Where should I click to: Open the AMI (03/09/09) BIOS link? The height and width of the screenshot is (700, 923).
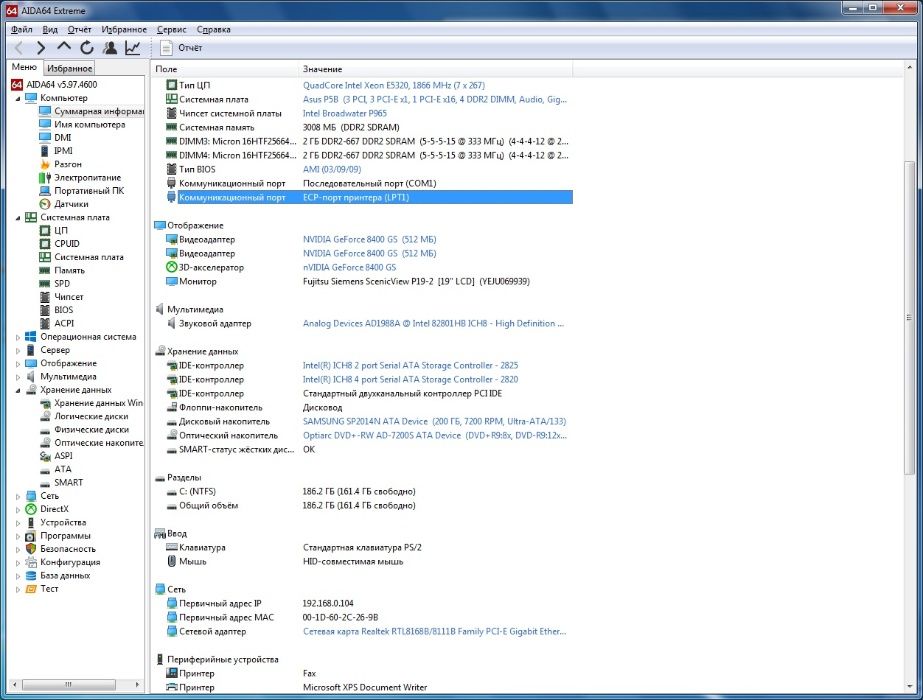pos(332,170)
